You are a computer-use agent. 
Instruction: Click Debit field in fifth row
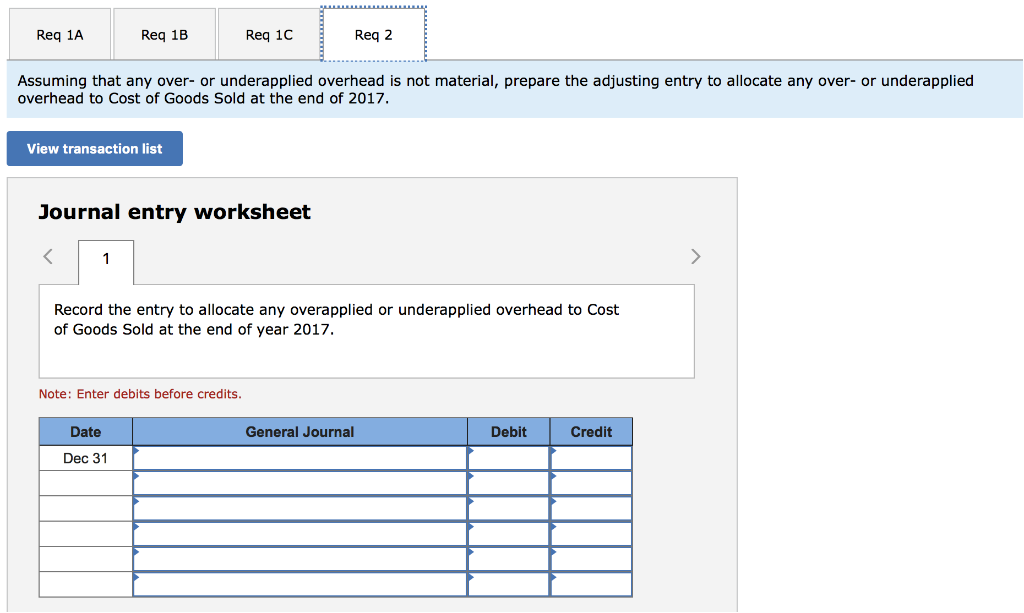[508, 559]
